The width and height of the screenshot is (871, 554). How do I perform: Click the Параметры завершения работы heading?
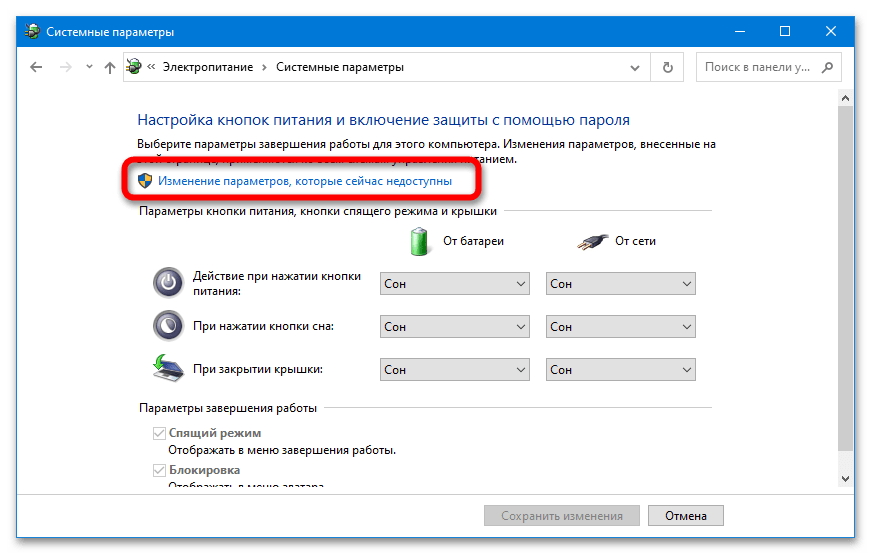(228, 408)
